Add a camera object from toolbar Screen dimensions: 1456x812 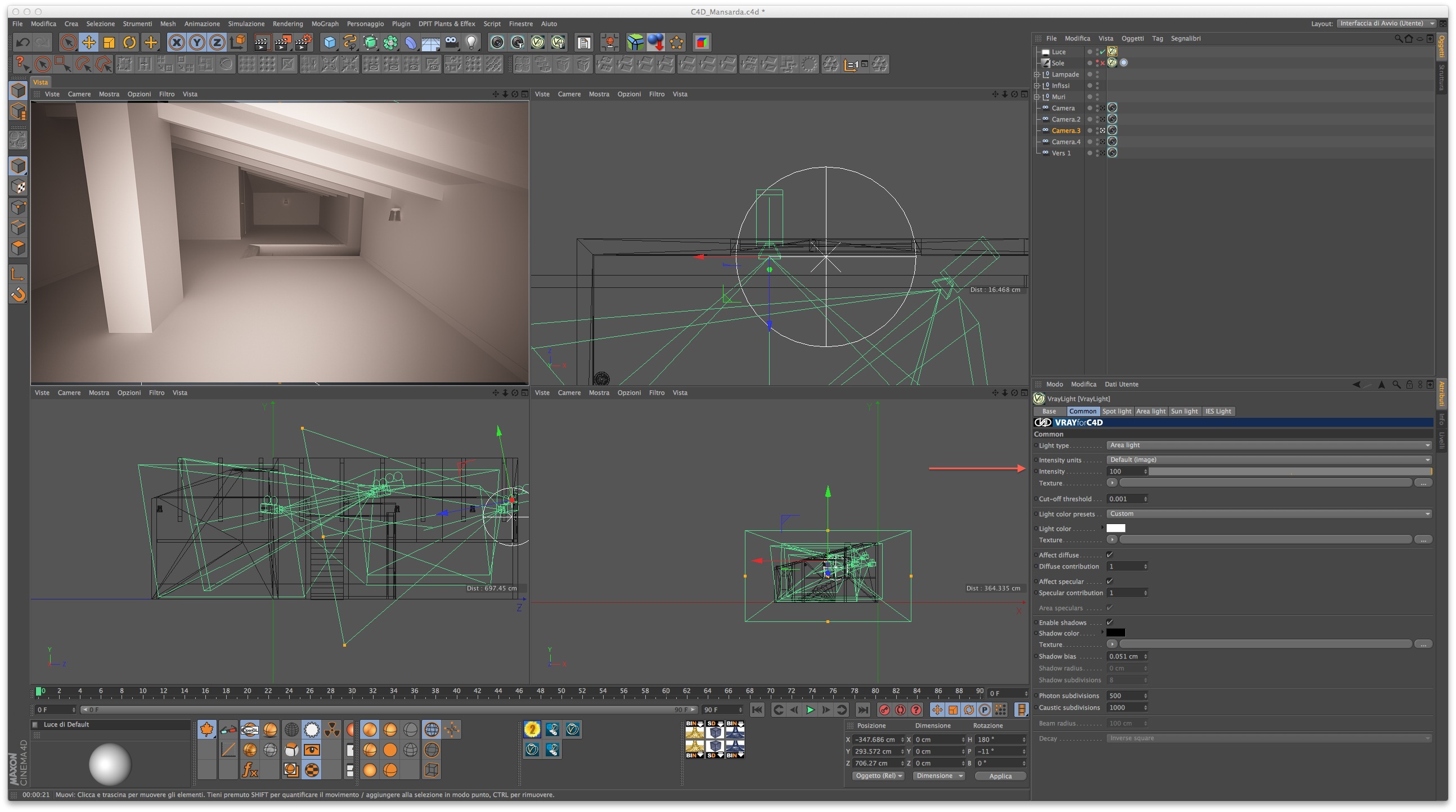pyautogui.click(x=451, y=42)
